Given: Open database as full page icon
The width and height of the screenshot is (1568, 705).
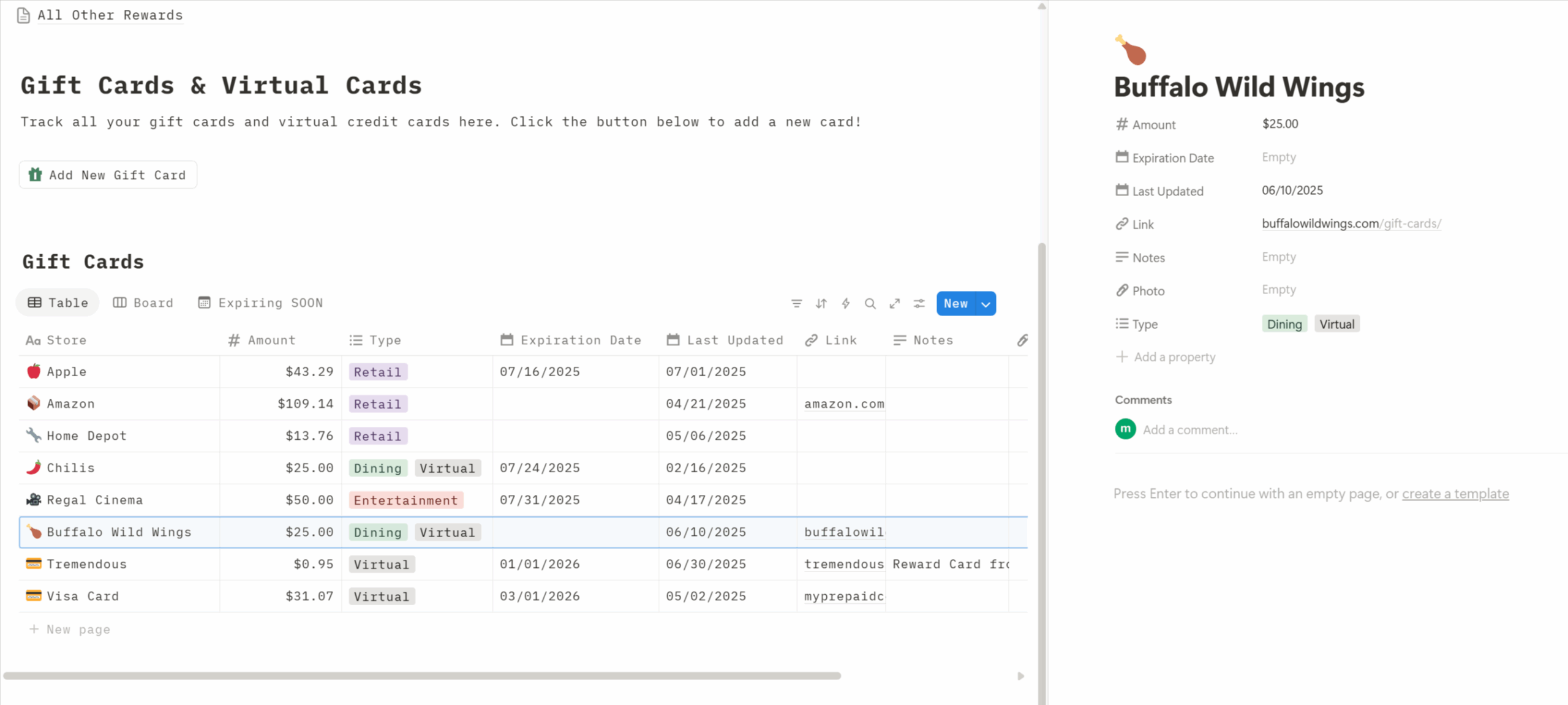Looking at the screenshot, I should [x=894, y=303].
